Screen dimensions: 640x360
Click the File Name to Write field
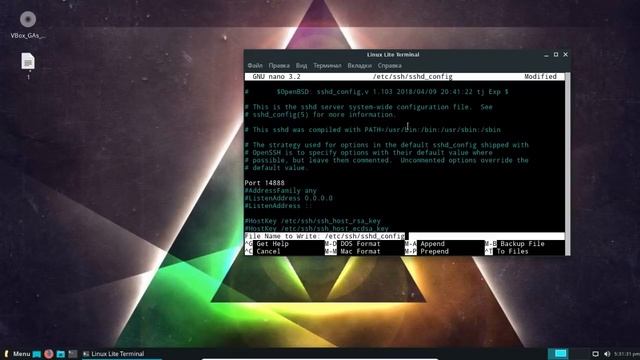(404, 236)
